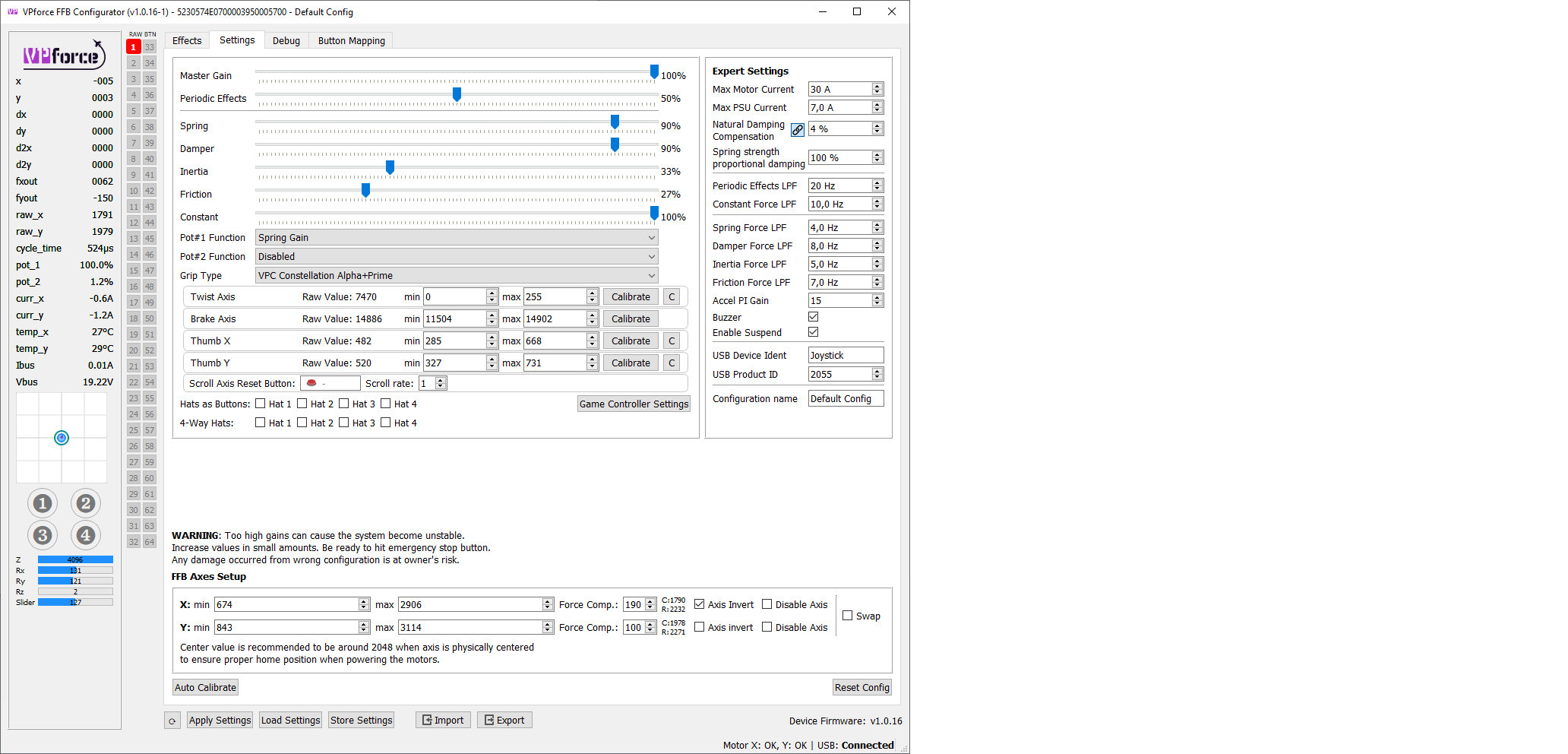Enable Axis invert for the Y axis
Image resolution: width=1568 pixels, height=754 pixels.
click(700, 627)
